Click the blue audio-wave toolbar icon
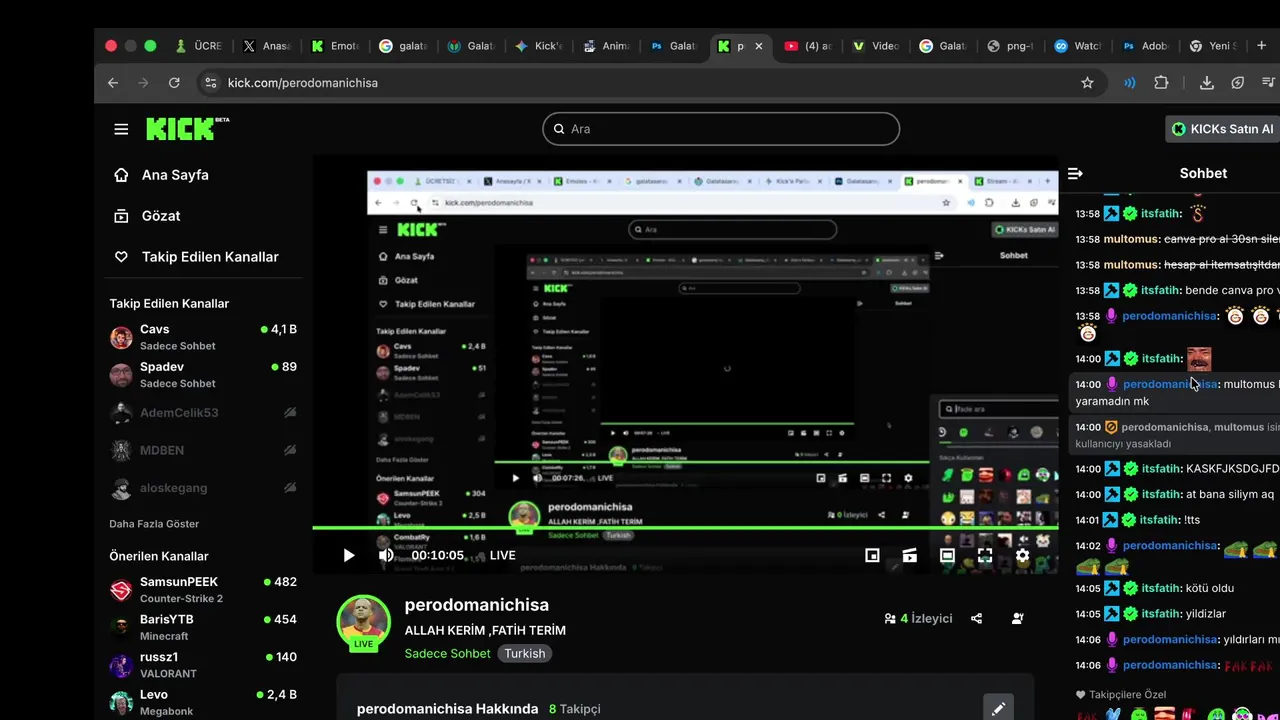The width and height of the screenshot is (1280, 720). point(1129,83)
